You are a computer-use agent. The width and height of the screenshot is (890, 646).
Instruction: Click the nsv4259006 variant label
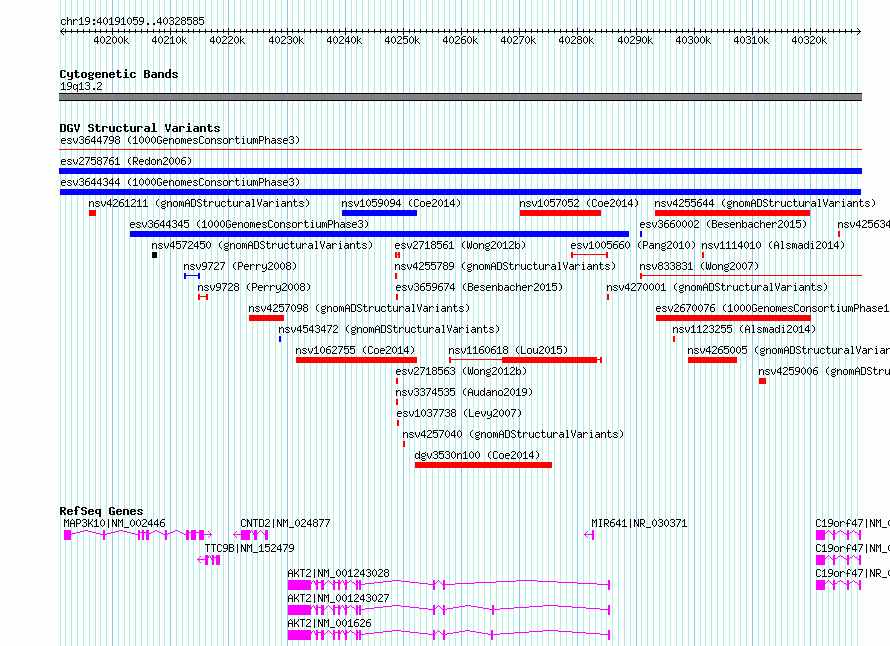pos(824,371)
